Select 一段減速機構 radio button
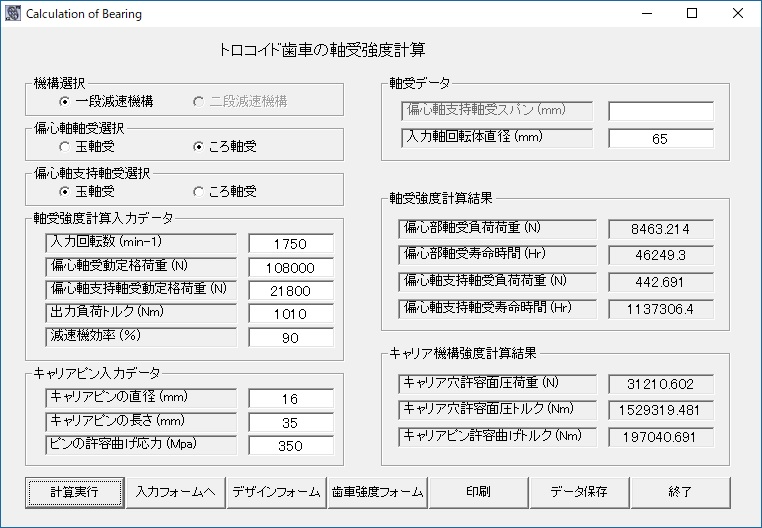The width and height of the screenshot is (762, 528). [65, 101]
